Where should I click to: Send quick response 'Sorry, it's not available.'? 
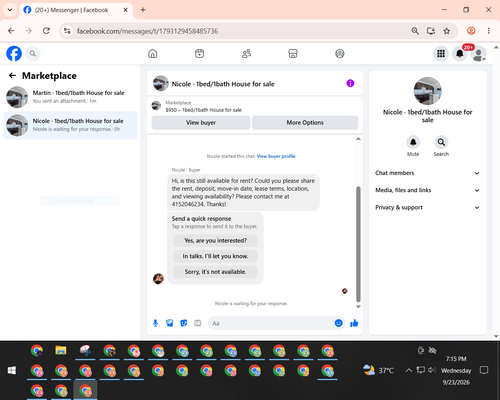coord(215,272)
